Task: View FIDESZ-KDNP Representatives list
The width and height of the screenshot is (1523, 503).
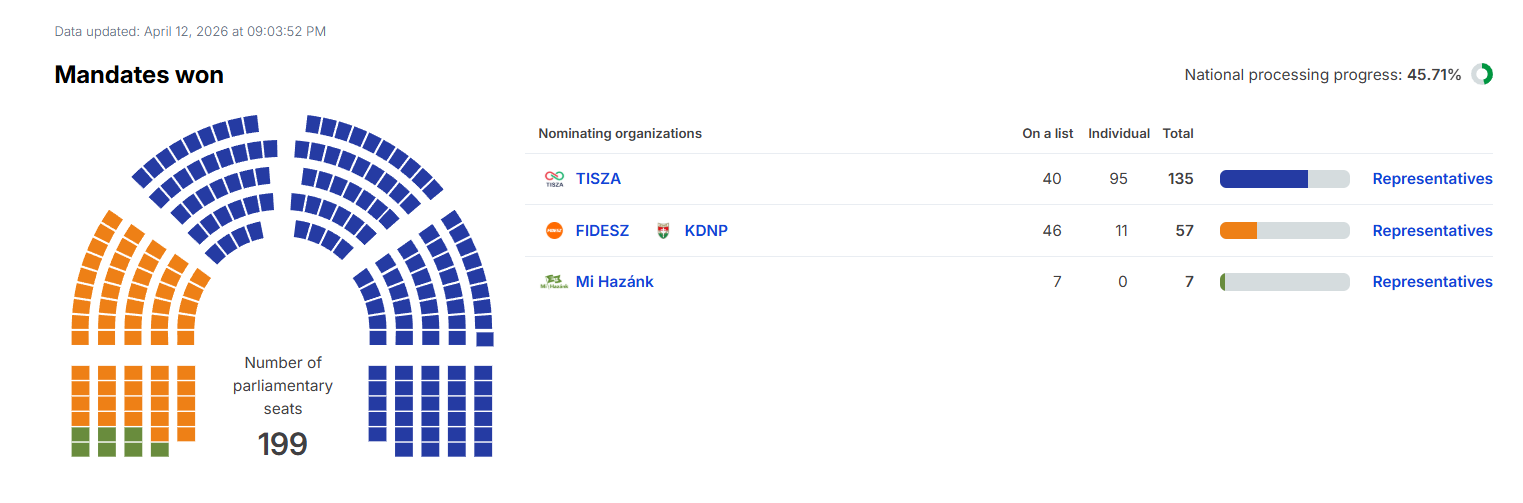Action: tap(1432, 231)
